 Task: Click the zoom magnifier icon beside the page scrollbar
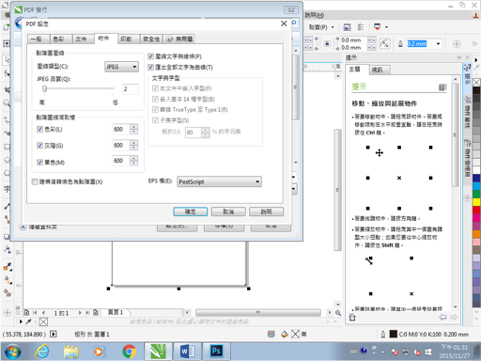pyautogui.click(x=338, y=313)
